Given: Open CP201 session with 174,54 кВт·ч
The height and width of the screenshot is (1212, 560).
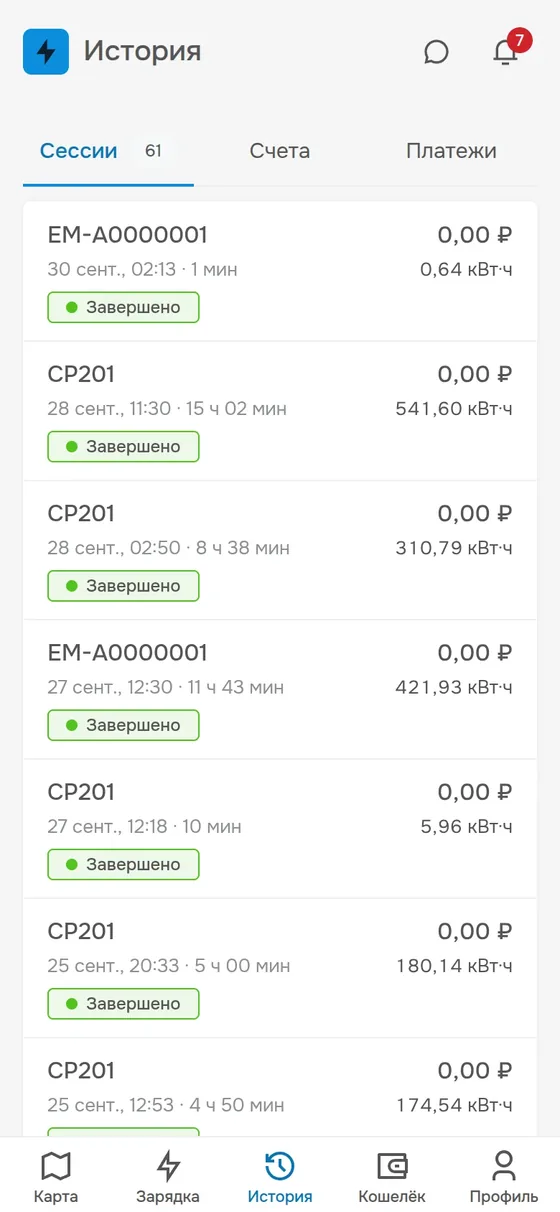Looking at the screenshot, I should click(280, 1087).
